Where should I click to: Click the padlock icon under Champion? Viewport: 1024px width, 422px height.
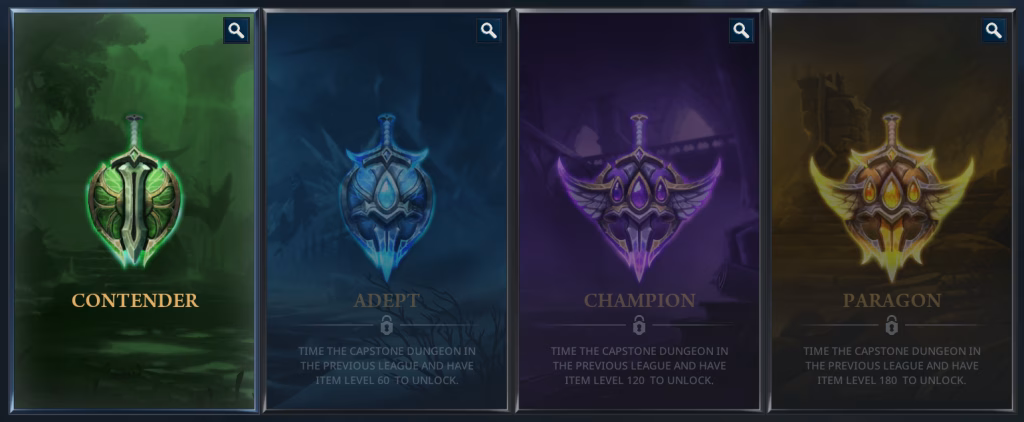[639, 324]
